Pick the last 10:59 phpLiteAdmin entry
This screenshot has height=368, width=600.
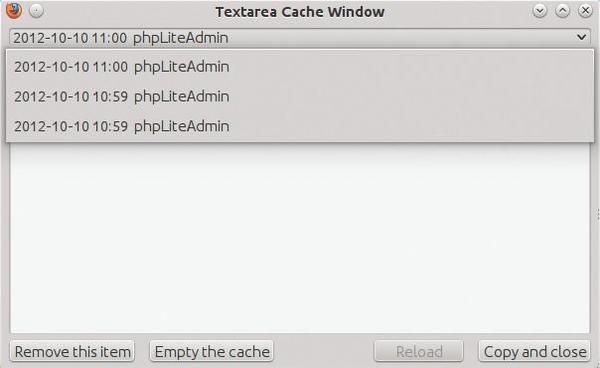300,126
